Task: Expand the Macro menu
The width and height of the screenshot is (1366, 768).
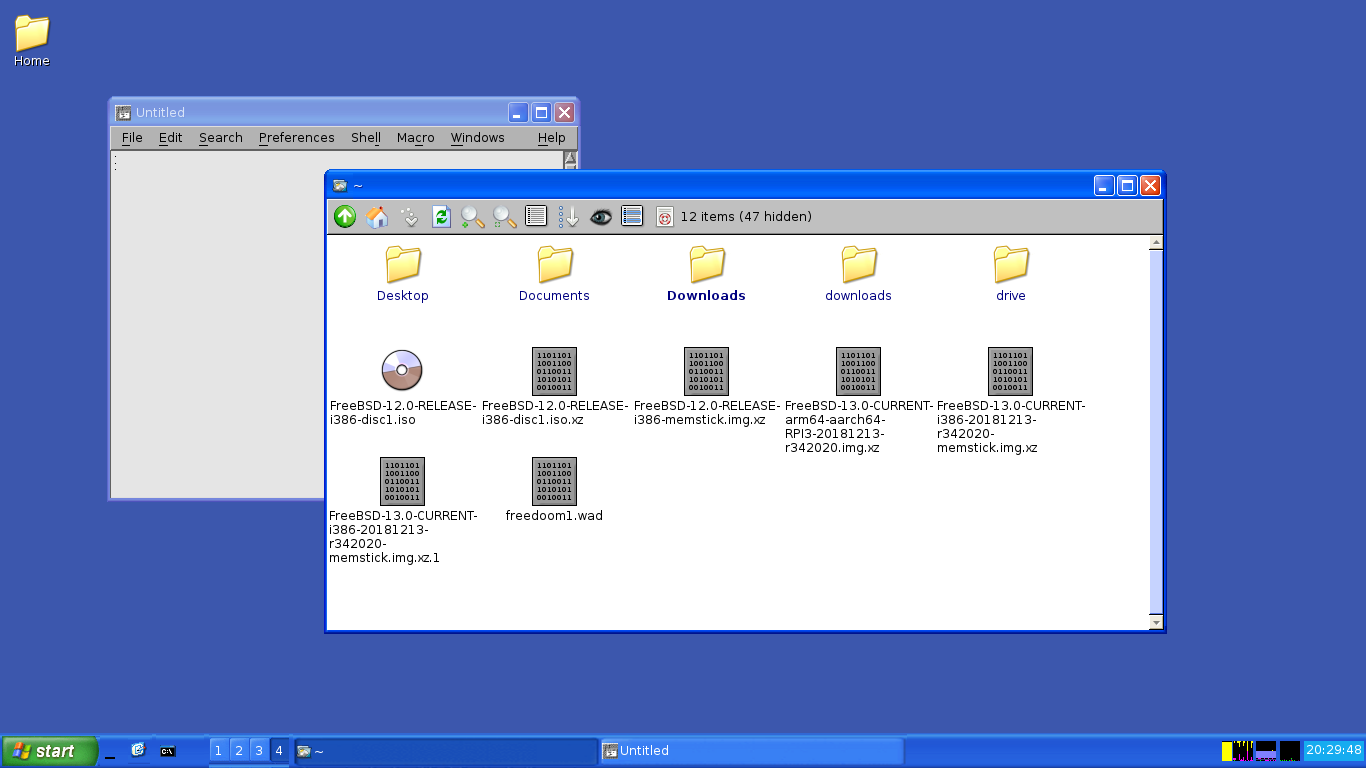Action: tap(415, 138)
